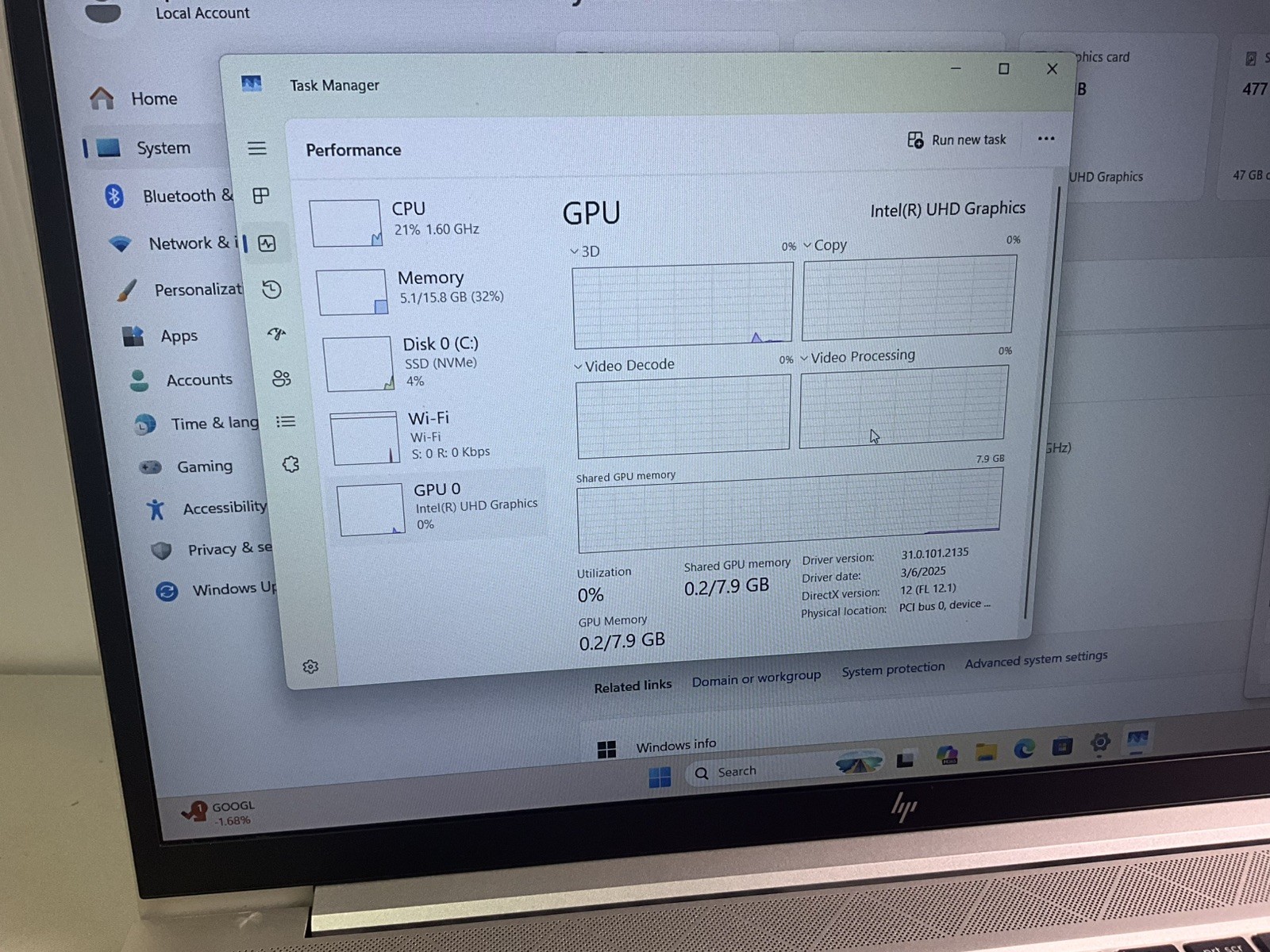Open Privacy & security in Settings
This screenshot has width=1270, height=952.
tap(212, 549)
